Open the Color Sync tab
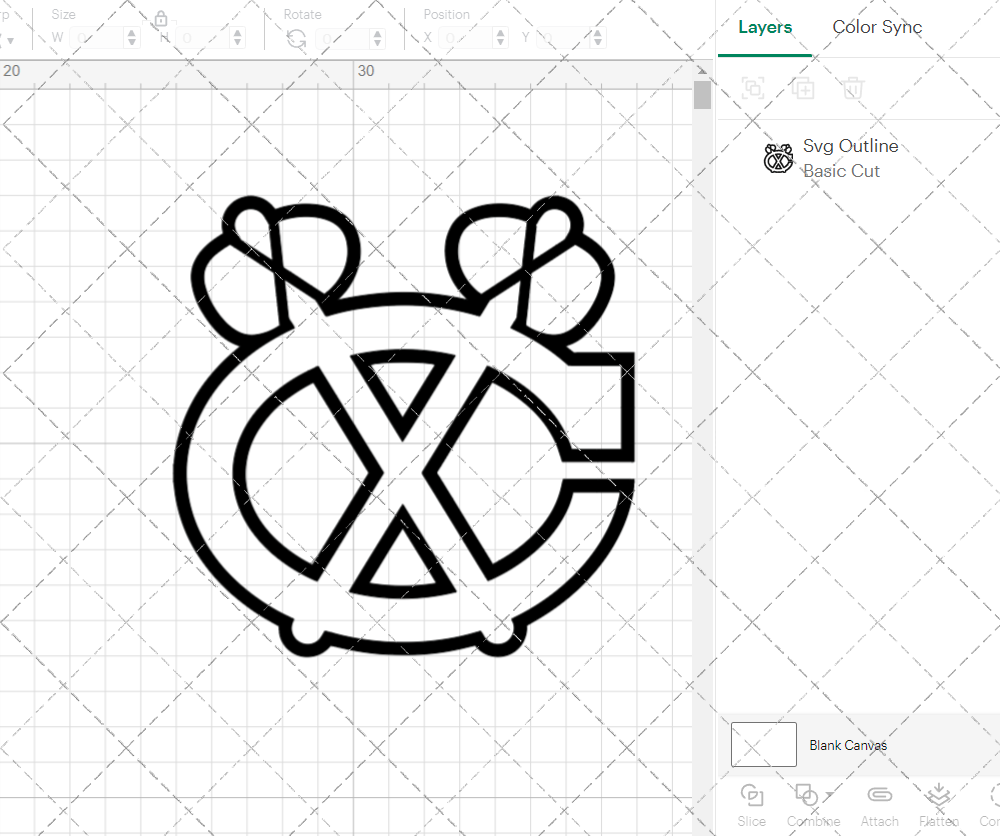This screenshot has width=1000, height=836. coord(877,27)
